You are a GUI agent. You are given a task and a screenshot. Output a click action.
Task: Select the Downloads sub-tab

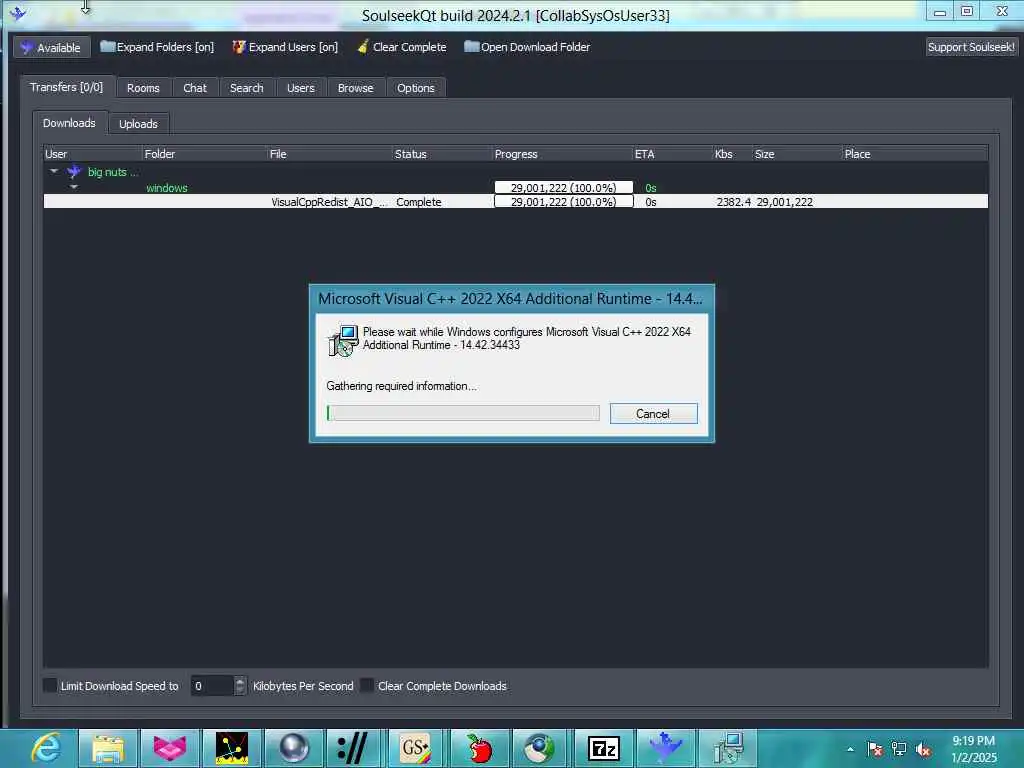pos(69,123)
